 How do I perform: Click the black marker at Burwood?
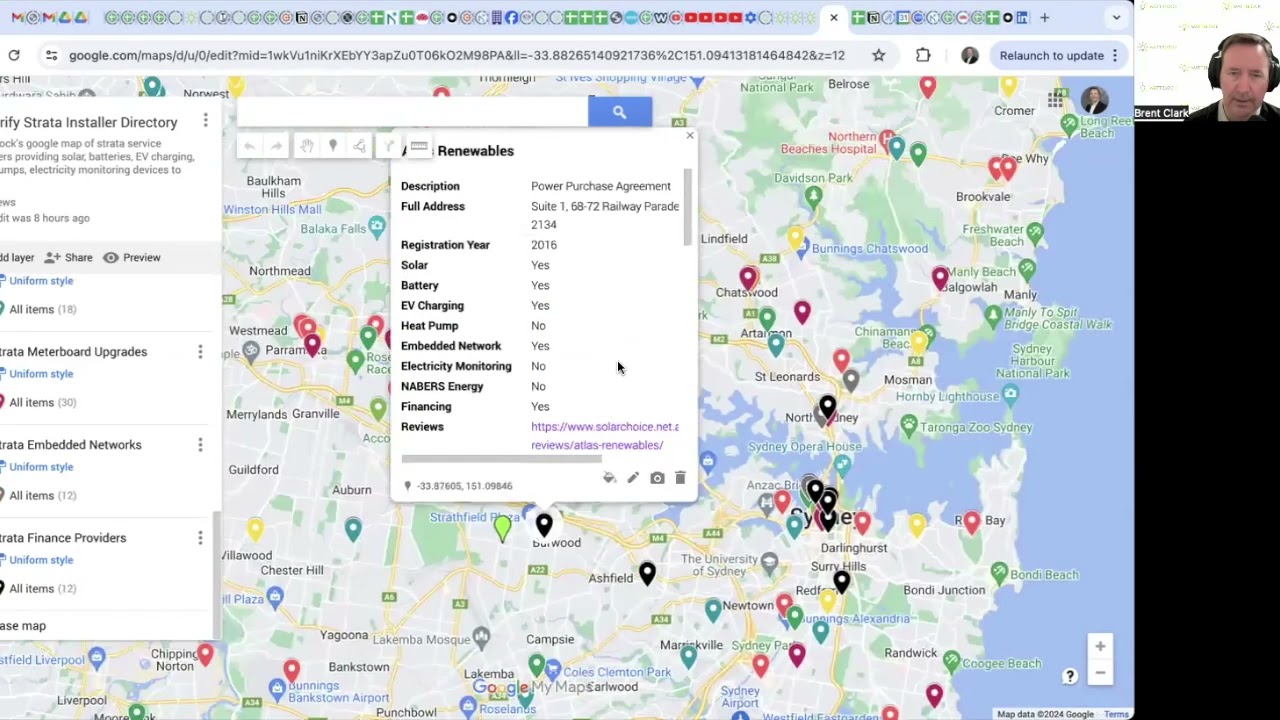(x=544, y=525)
